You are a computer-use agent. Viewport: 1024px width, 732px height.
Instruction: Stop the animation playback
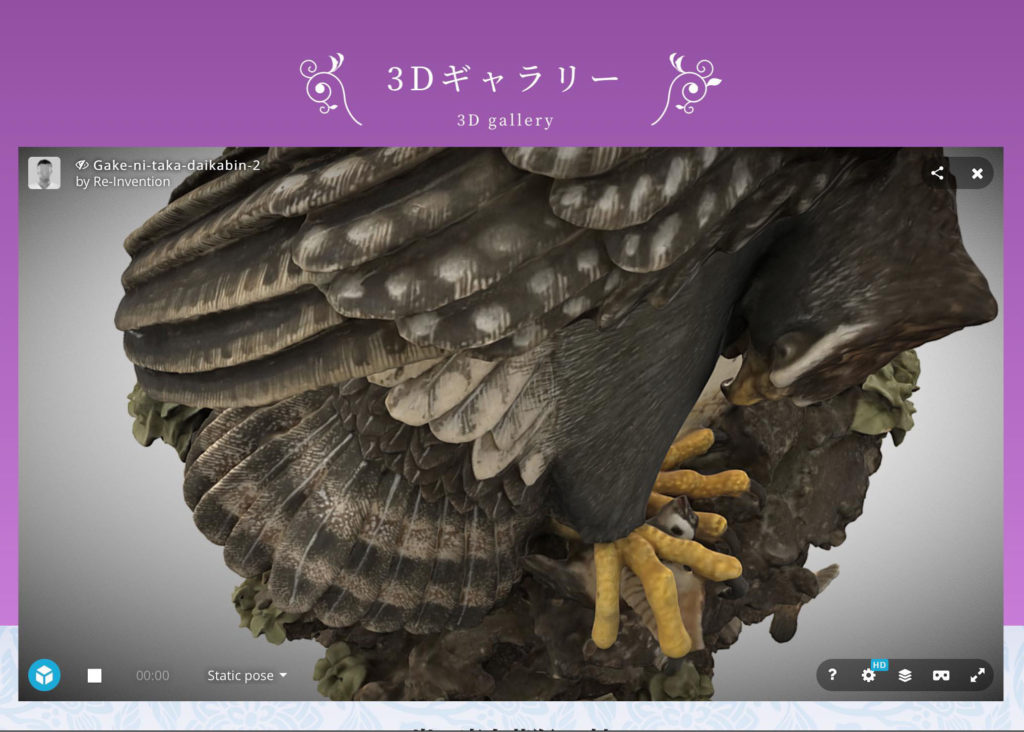point(94,676)
